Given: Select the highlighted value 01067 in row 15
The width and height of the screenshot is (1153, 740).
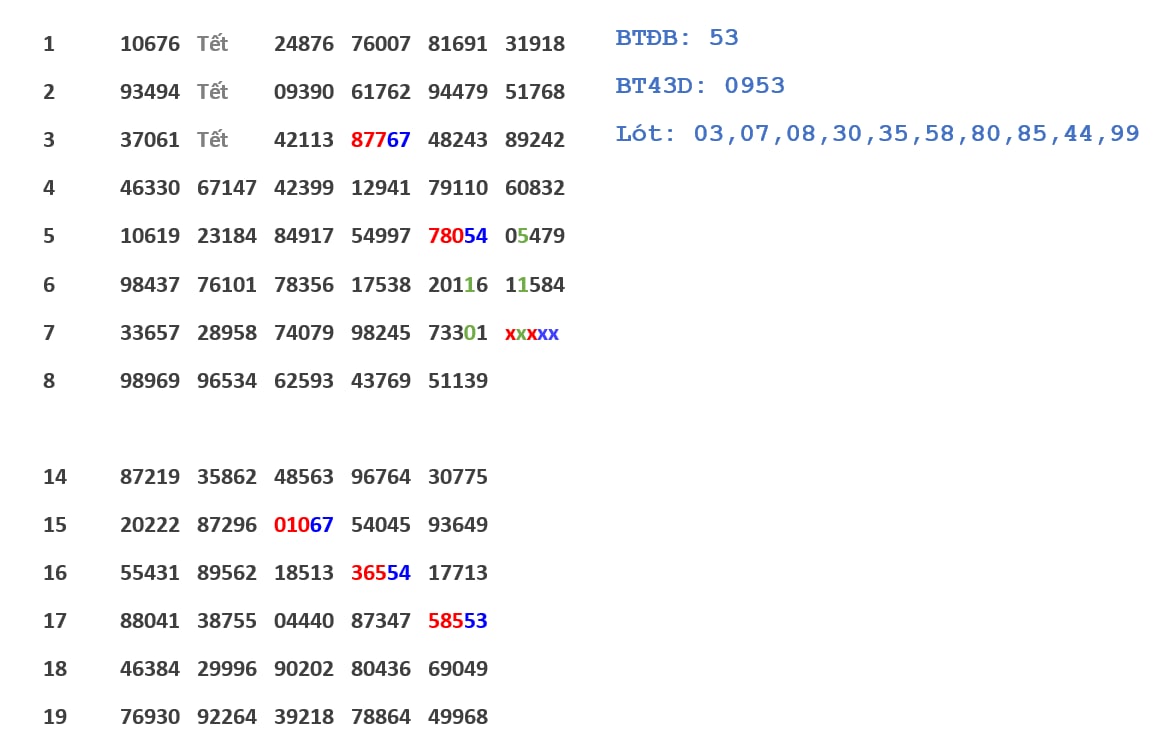Looking at the screenshot, I should pyautogui.click(x=303, y=525).
